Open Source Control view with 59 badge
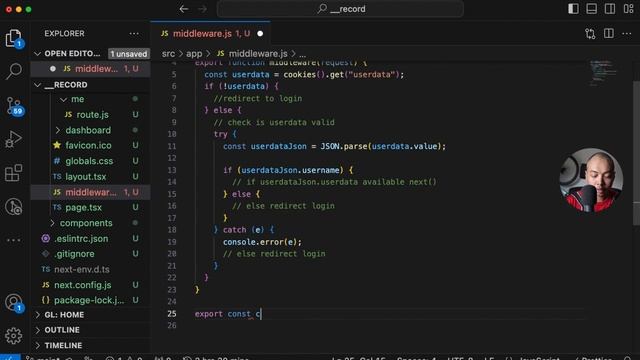Viewport: 640px width, 360px height. (14, 106)
